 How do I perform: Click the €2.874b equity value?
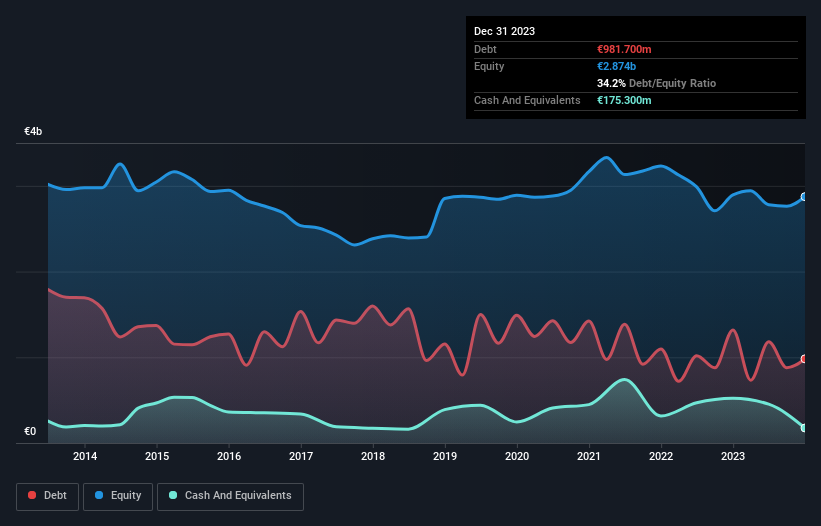(x=616, y=66)
